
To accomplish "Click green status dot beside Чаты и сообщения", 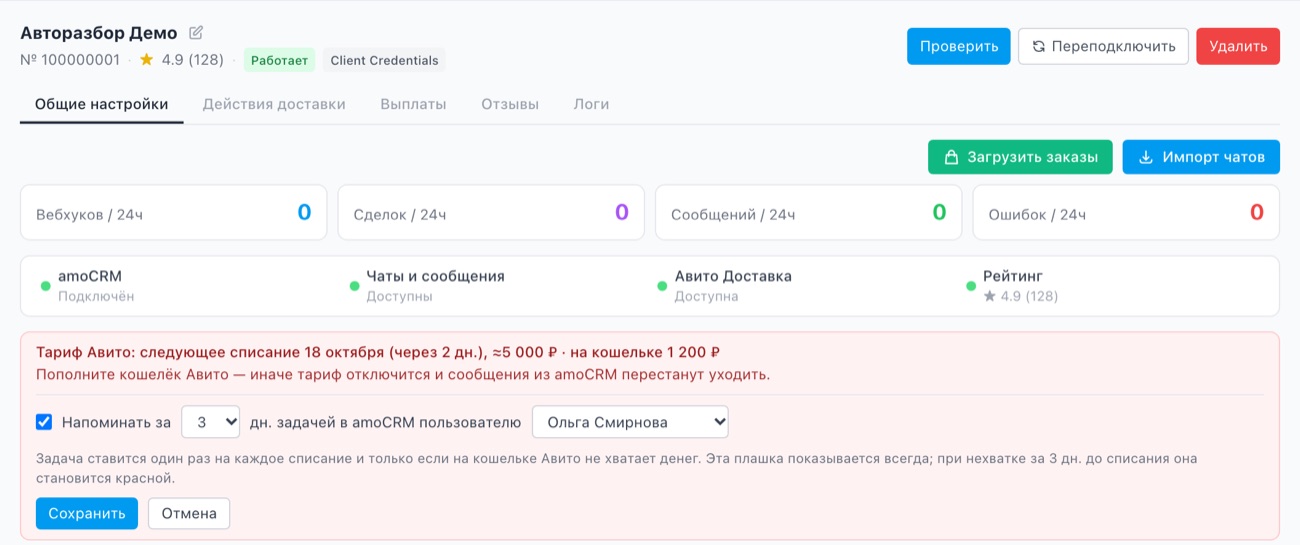I will tap(354, 286).
